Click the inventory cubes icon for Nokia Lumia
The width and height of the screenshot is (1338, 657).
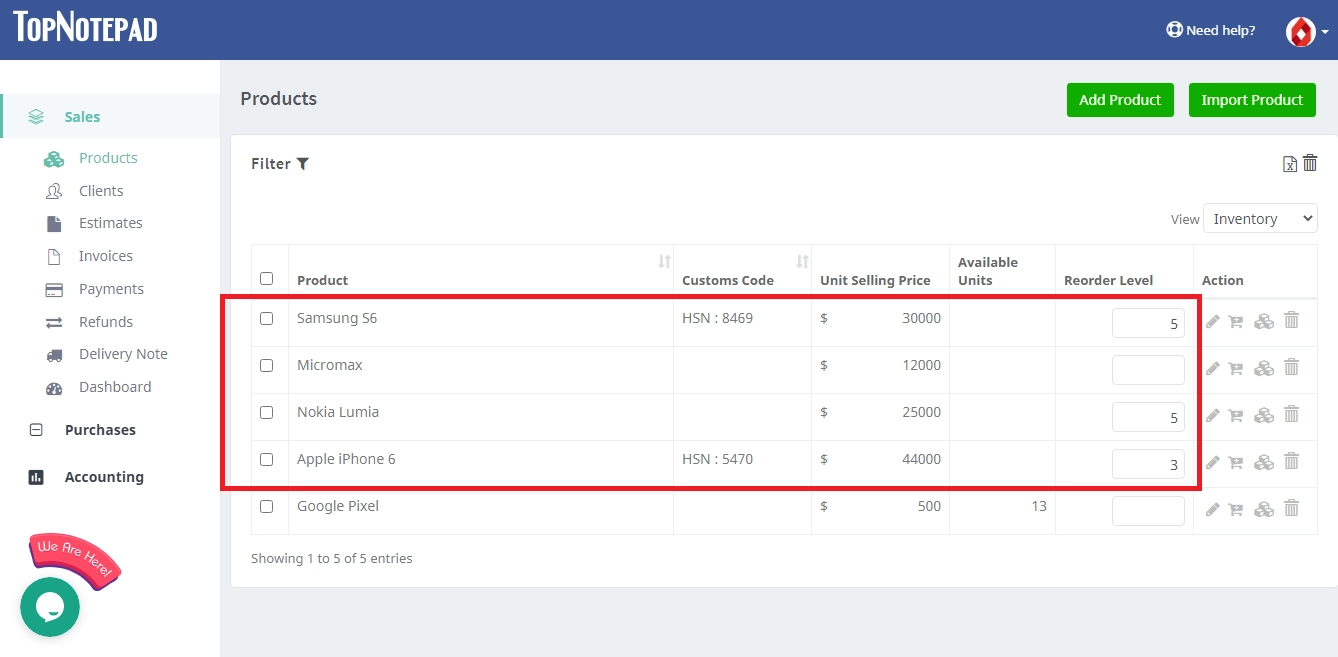pyautogui.click(x=1263, y=414)
